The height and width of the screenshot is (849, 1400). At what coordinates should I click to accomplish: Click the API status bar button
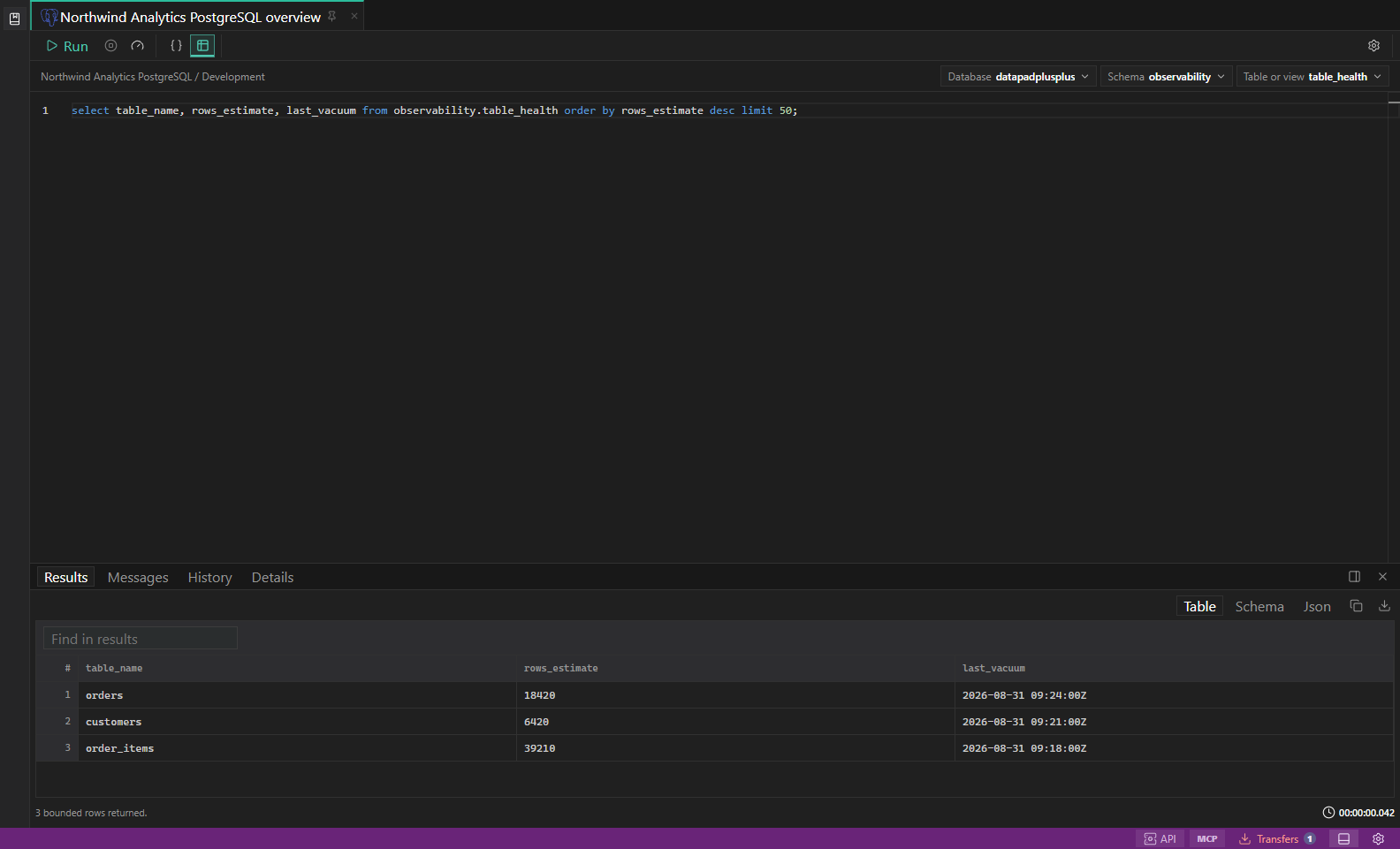[x=1160, y=838]
